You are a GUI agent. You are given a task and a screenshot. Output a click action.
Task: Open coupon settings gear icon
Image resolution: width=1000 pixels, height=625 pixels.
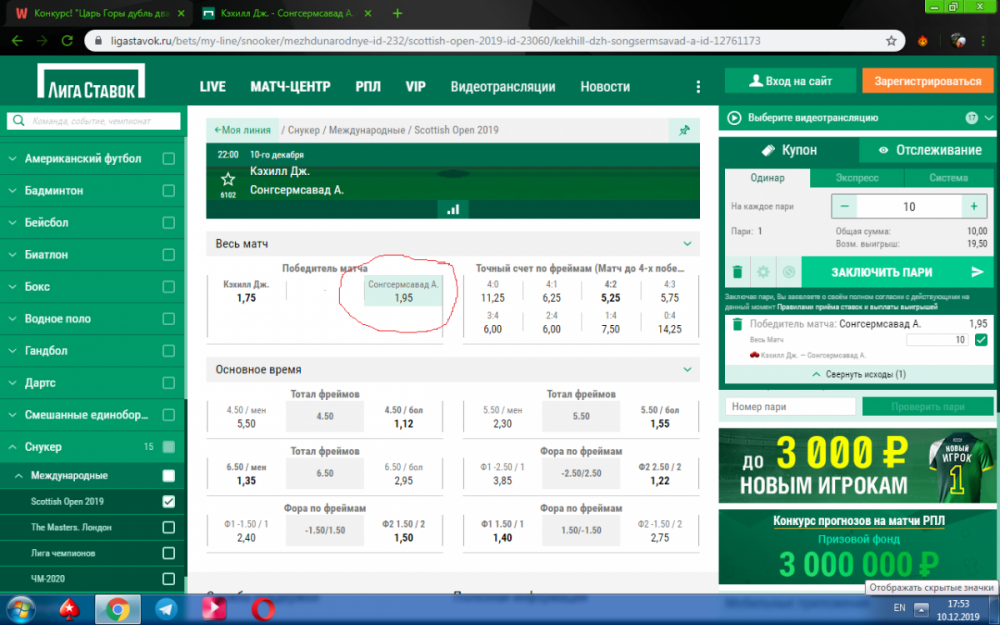point(763,272)
